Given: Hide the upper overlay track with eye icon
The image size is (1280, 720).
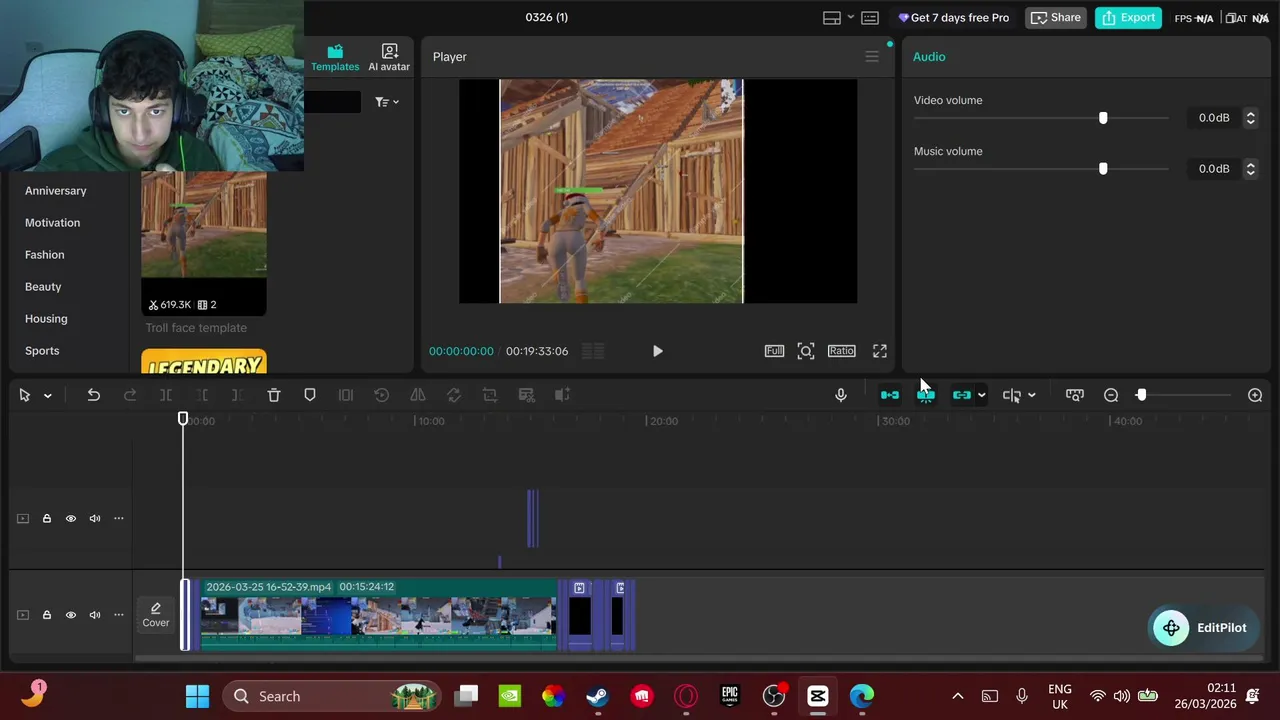Looking at the screenshot, I should click(70, 518).
